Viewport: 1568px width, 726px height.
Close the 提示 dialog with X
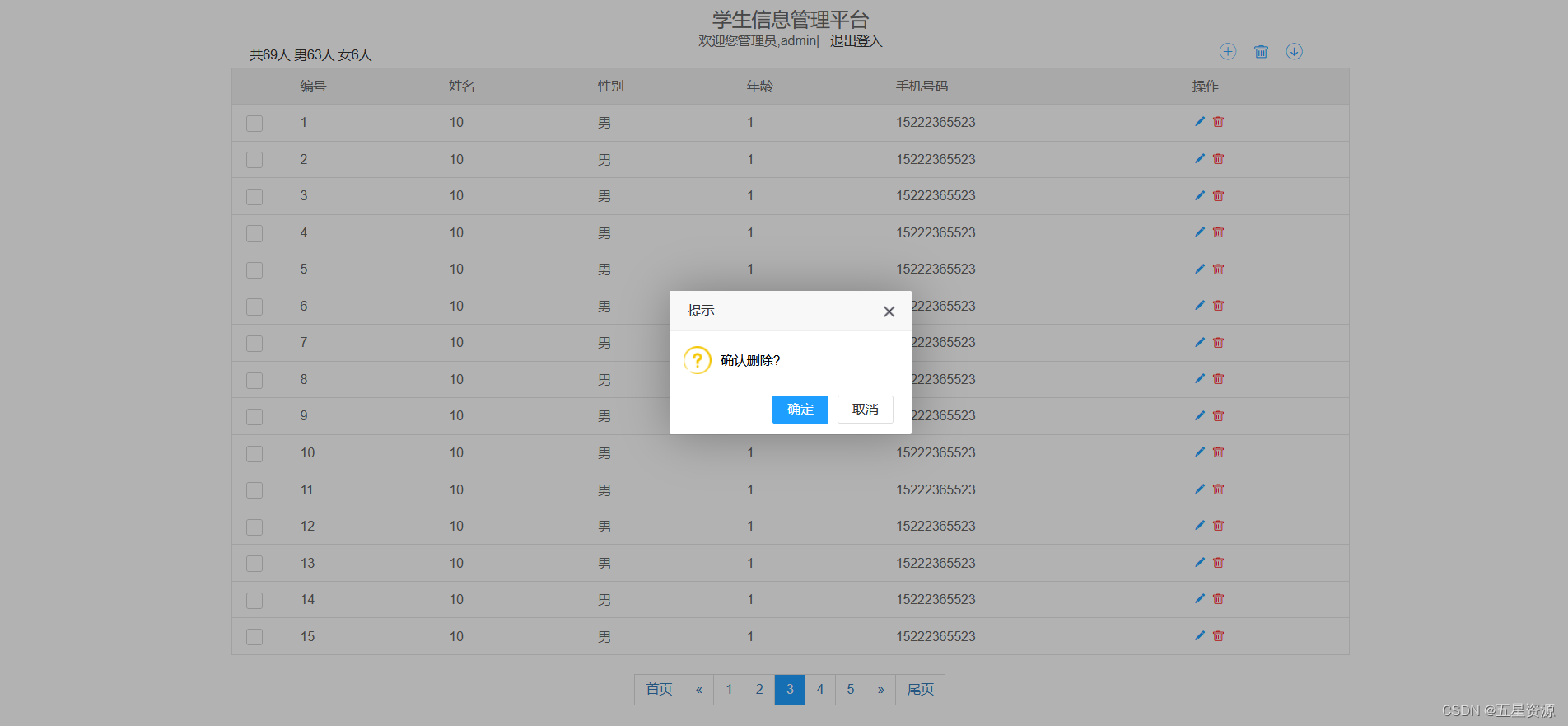(x=889, y=311)
